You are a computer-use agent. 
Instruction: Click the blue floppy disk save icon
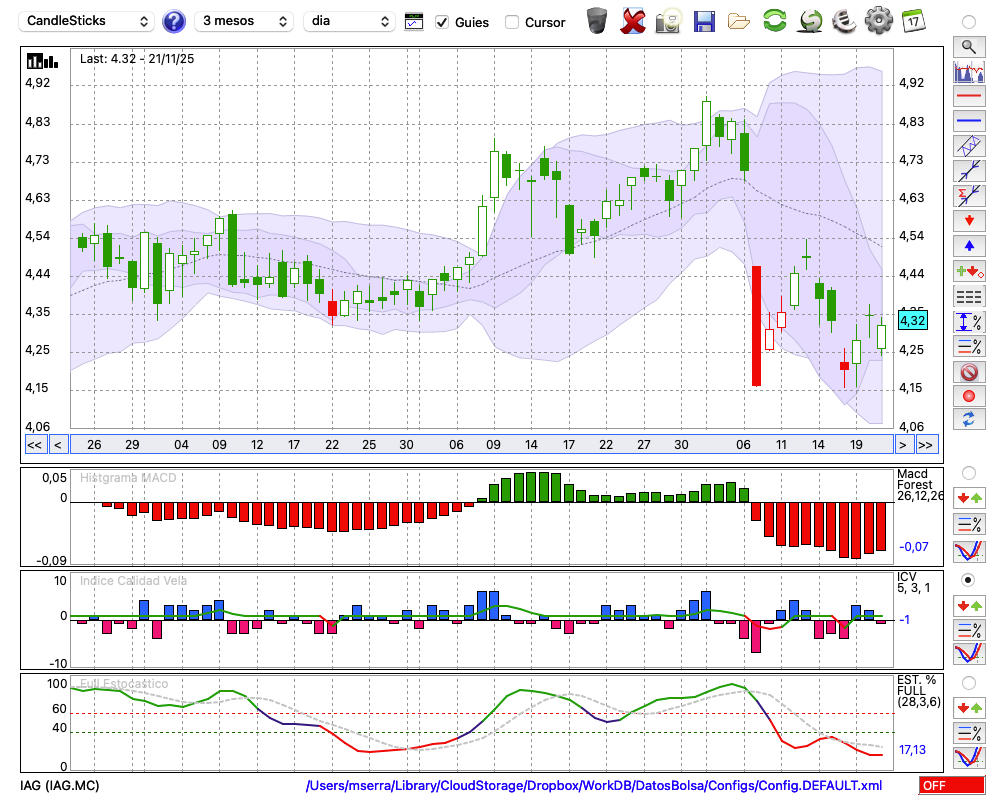click(x=704, y=21)
